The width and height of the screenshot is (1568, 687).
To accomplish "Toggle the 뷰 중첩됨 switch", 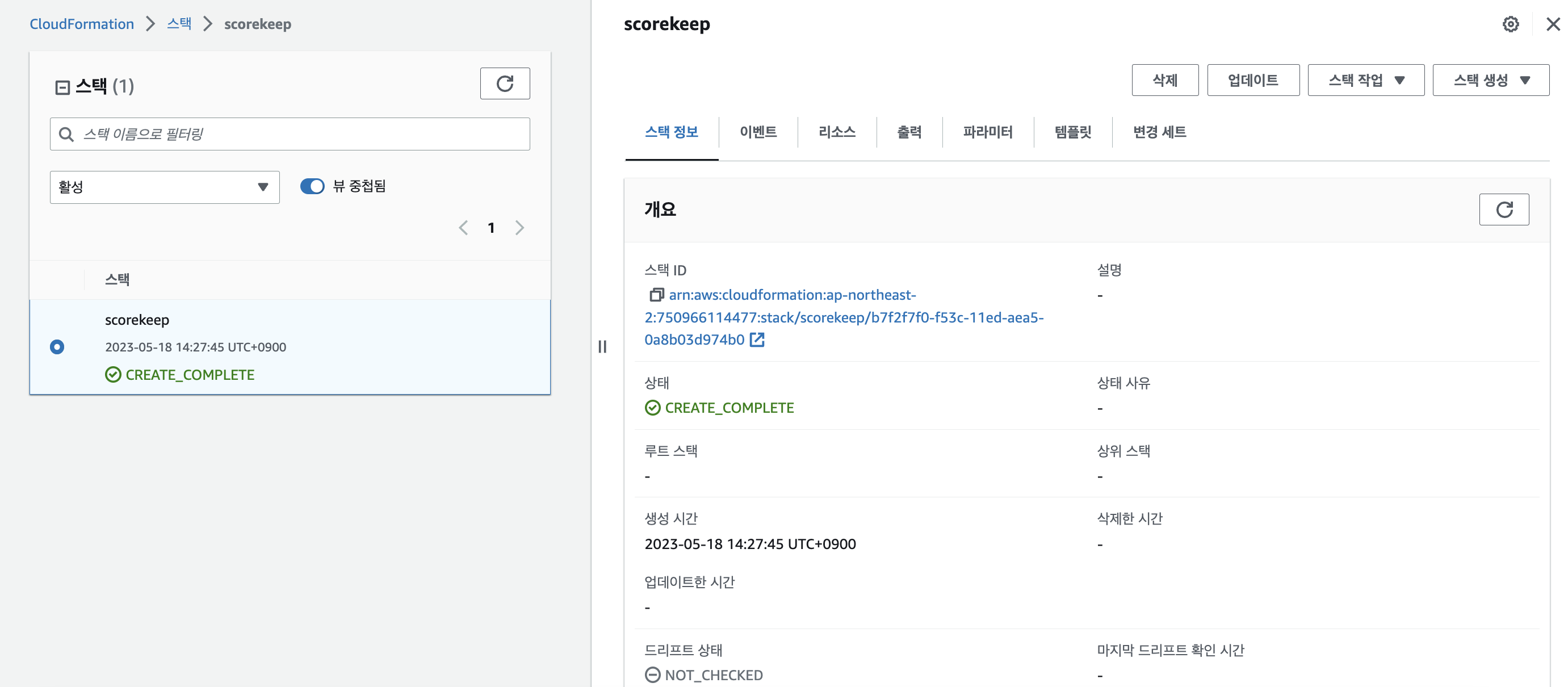I will tap(312, 186).
